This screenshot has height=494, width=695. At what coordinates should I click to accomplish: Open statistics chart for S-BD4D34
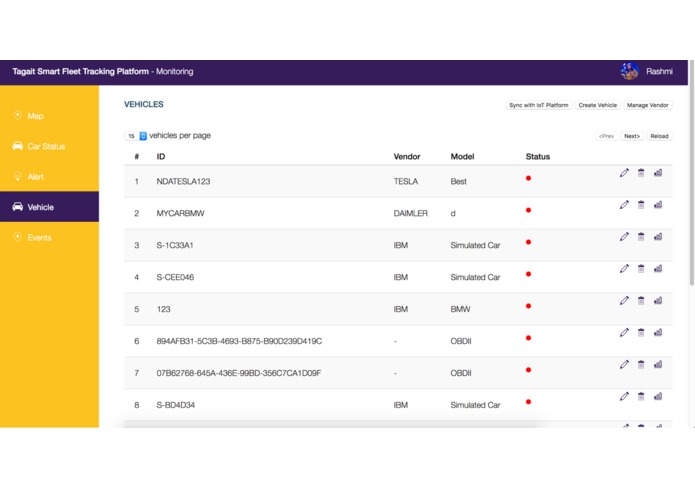[658, 396]
